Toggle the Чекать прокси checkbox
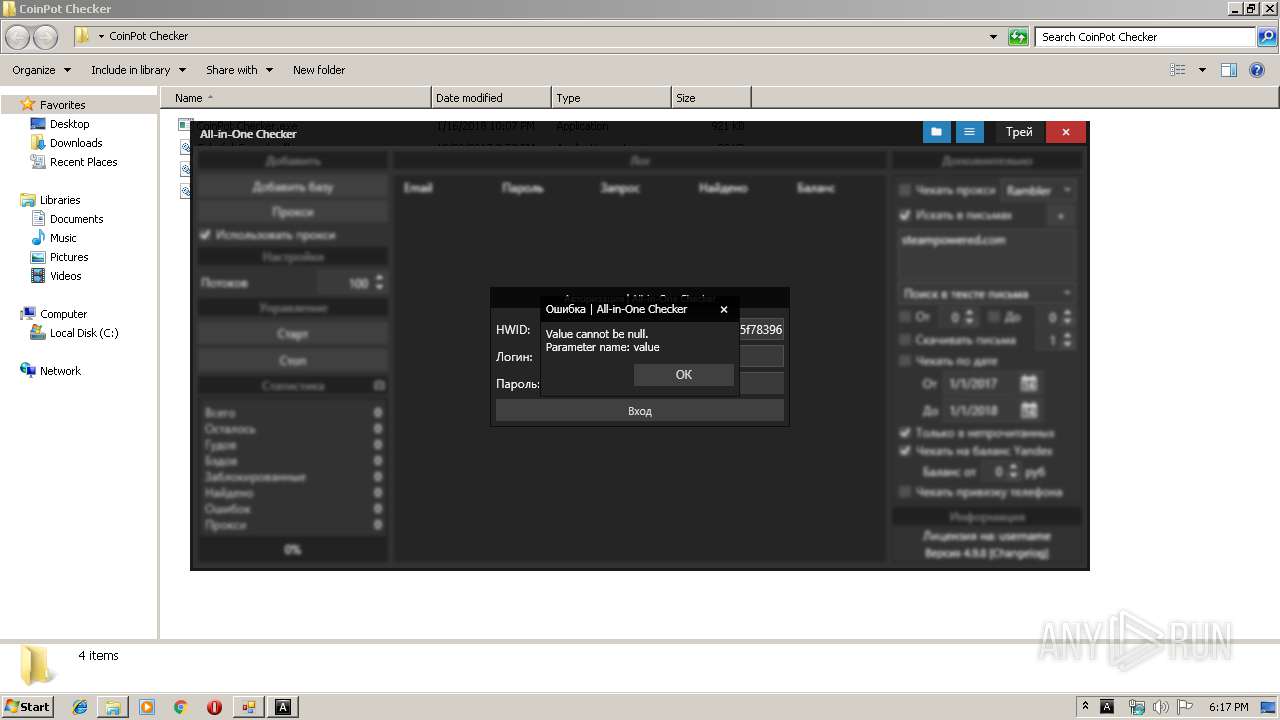Image resolution: width=1280 pixels, height=720 pixels. pos(905,190)
